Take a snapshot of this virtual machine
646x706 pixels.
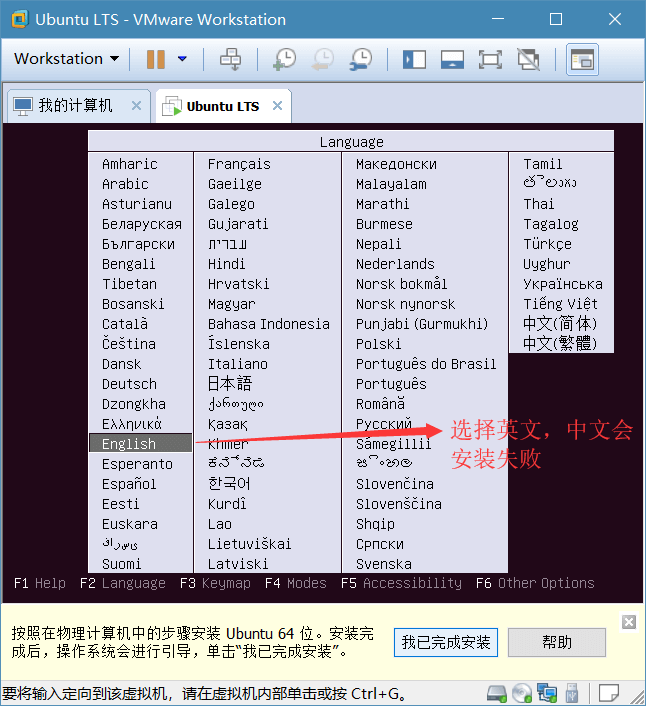tap(285, 59)
